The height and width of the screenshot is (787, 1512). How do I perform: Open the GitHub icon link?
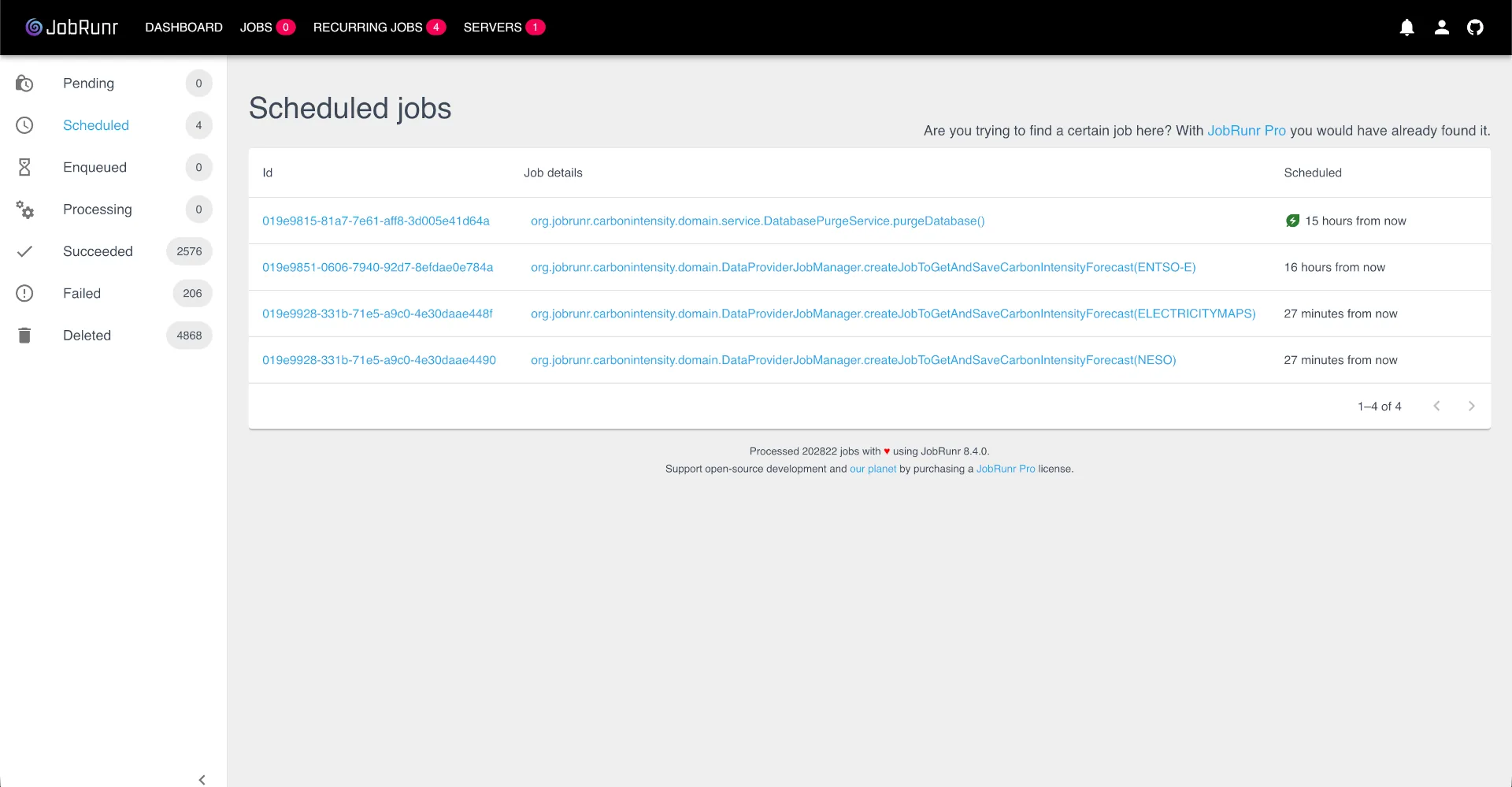click(1475, 28)
